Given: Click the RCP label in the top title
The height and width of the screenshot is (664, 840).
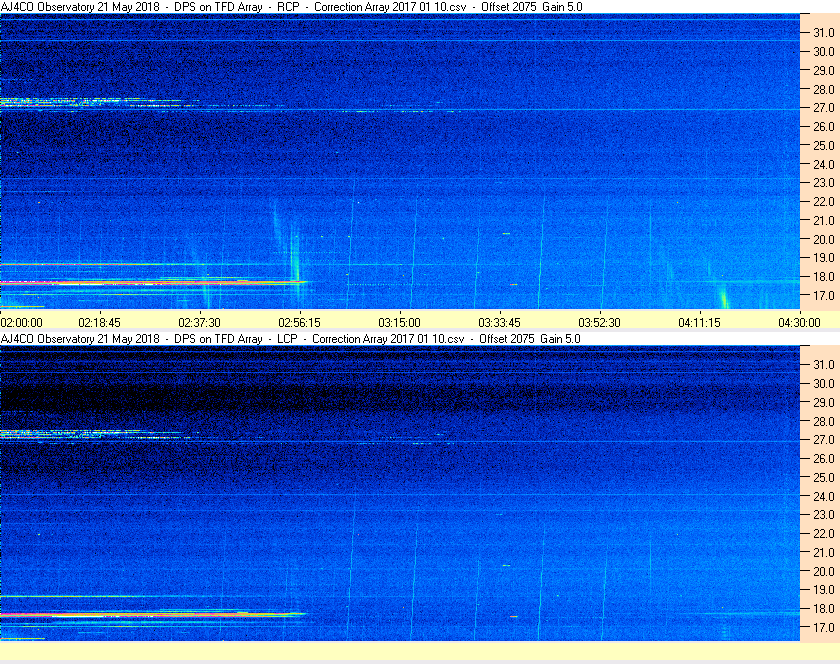Looking at the screenshot, I should (x=288, y=7).
